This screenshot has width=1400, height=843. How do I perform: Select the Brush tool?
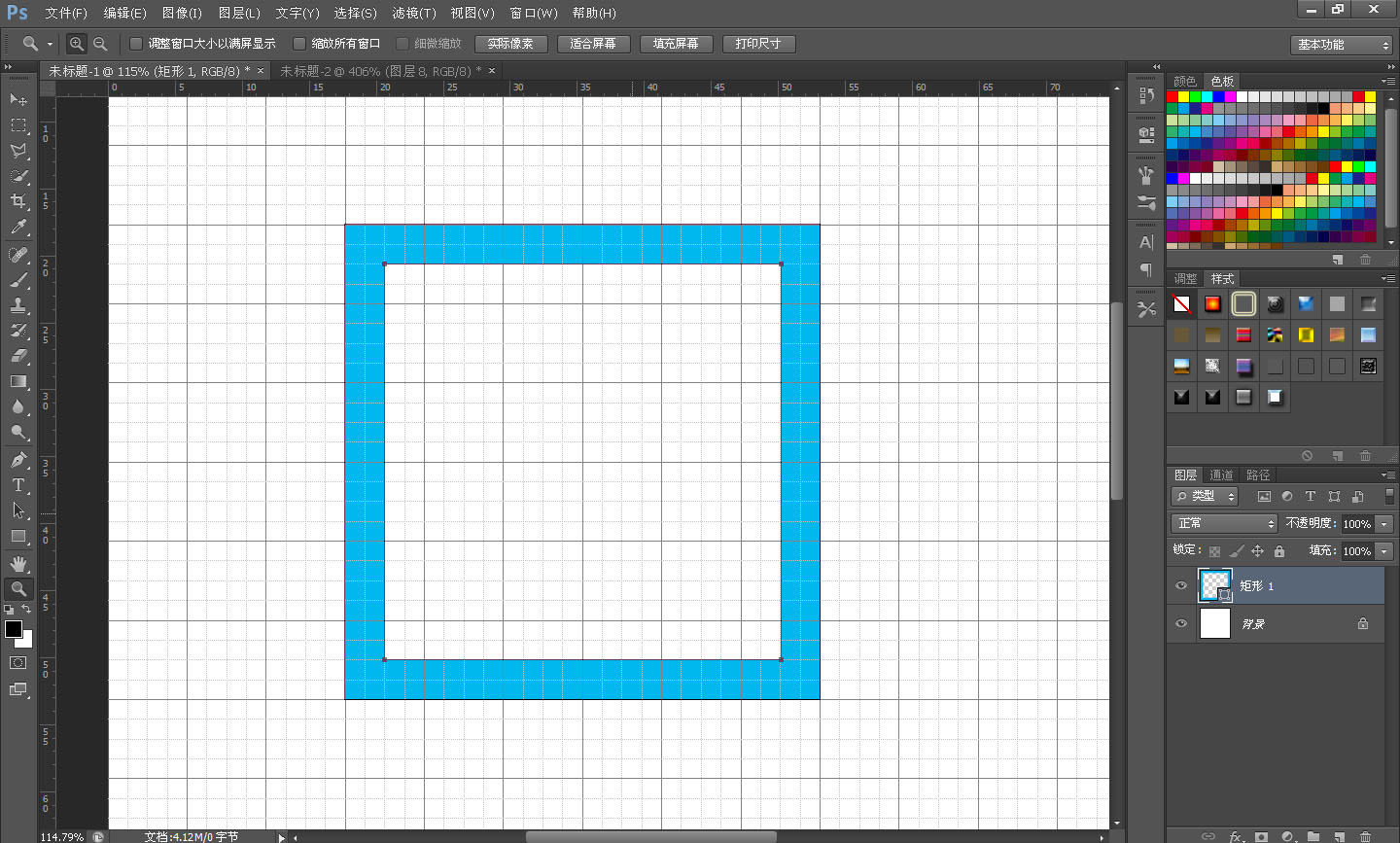(18, 280)
